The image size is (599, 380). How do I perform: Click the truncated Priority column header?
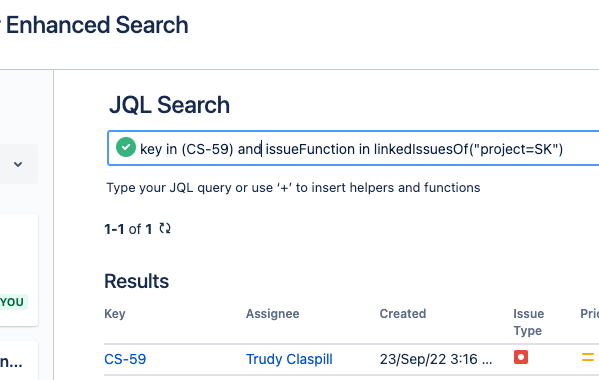click(x=589, y=314)
